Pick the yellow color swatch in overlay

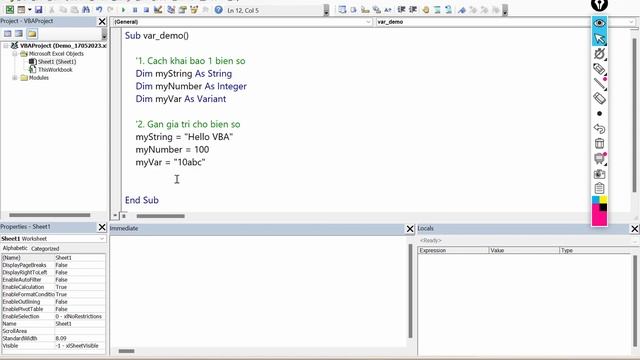(603, 199)
